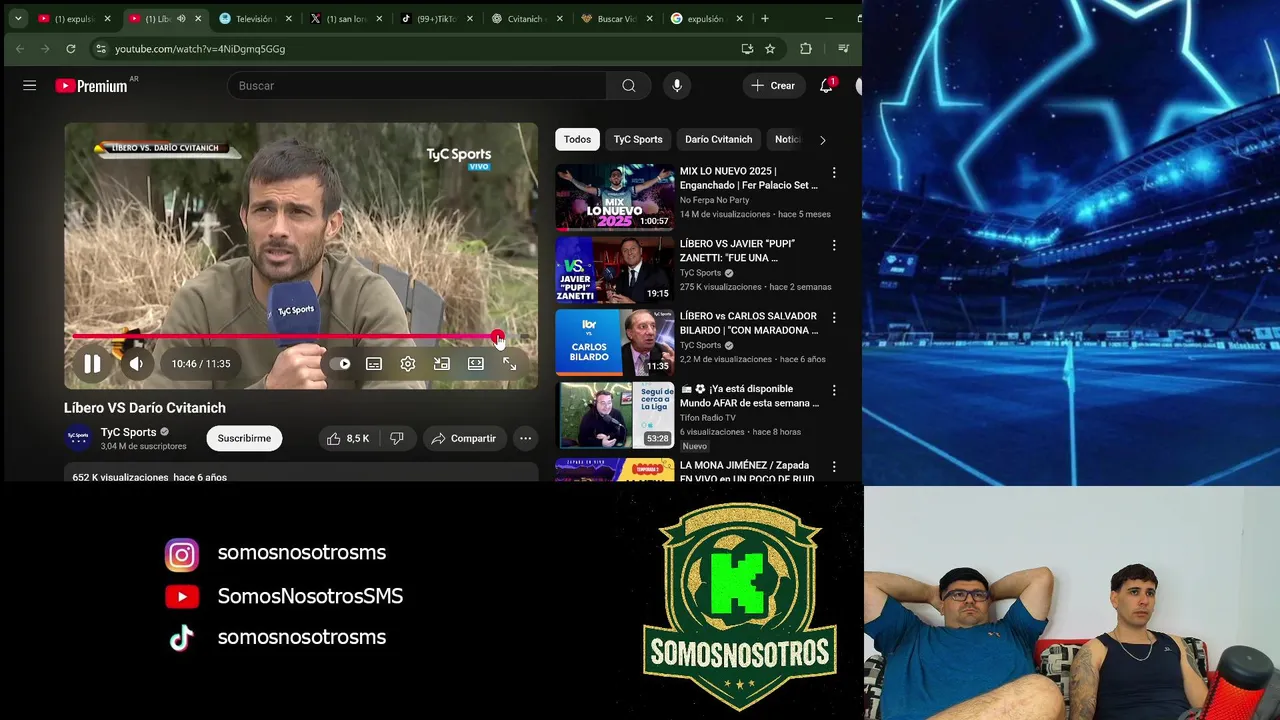Open options for La Mona Jiménez video

[x=834, y=467]
